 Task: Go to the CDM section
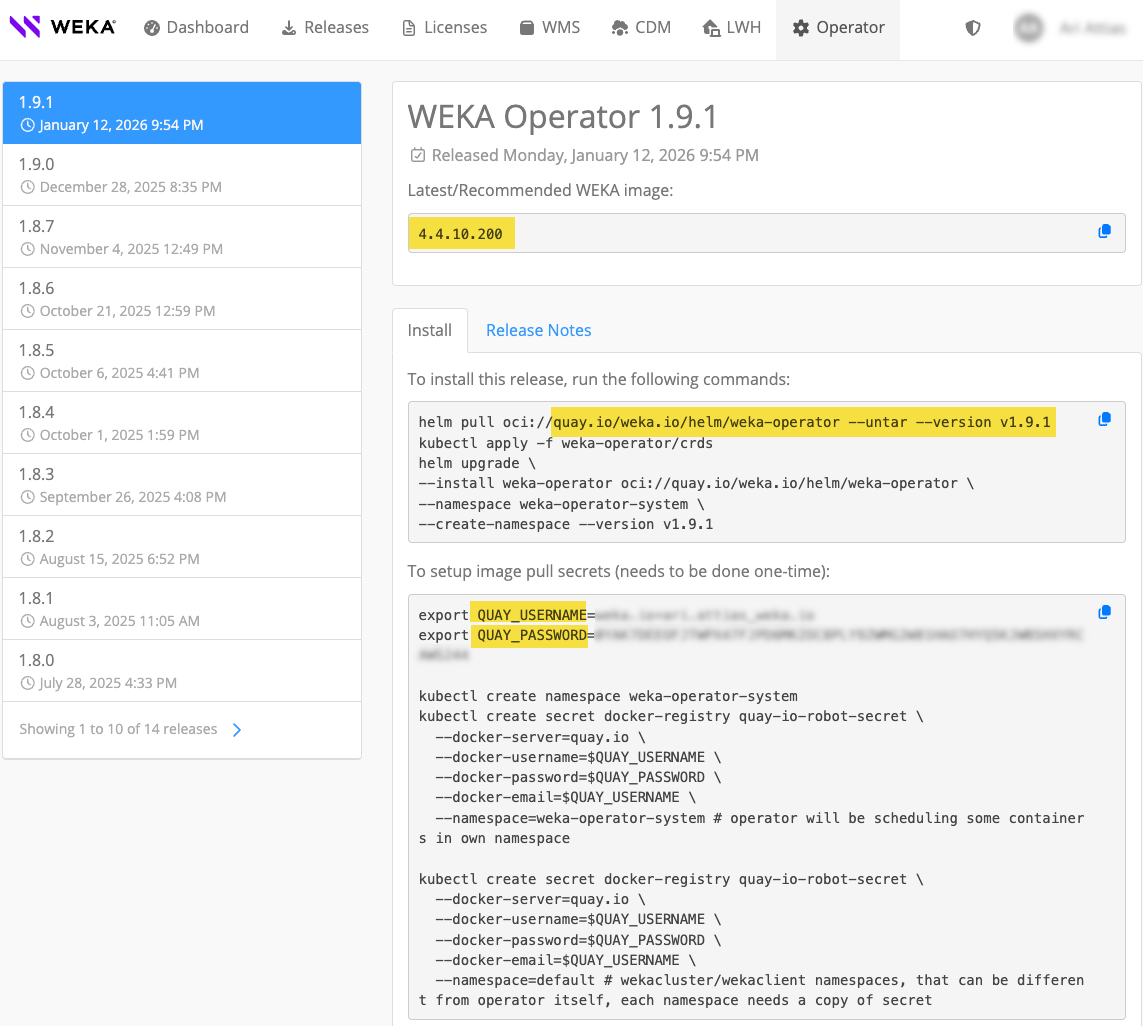641,28
